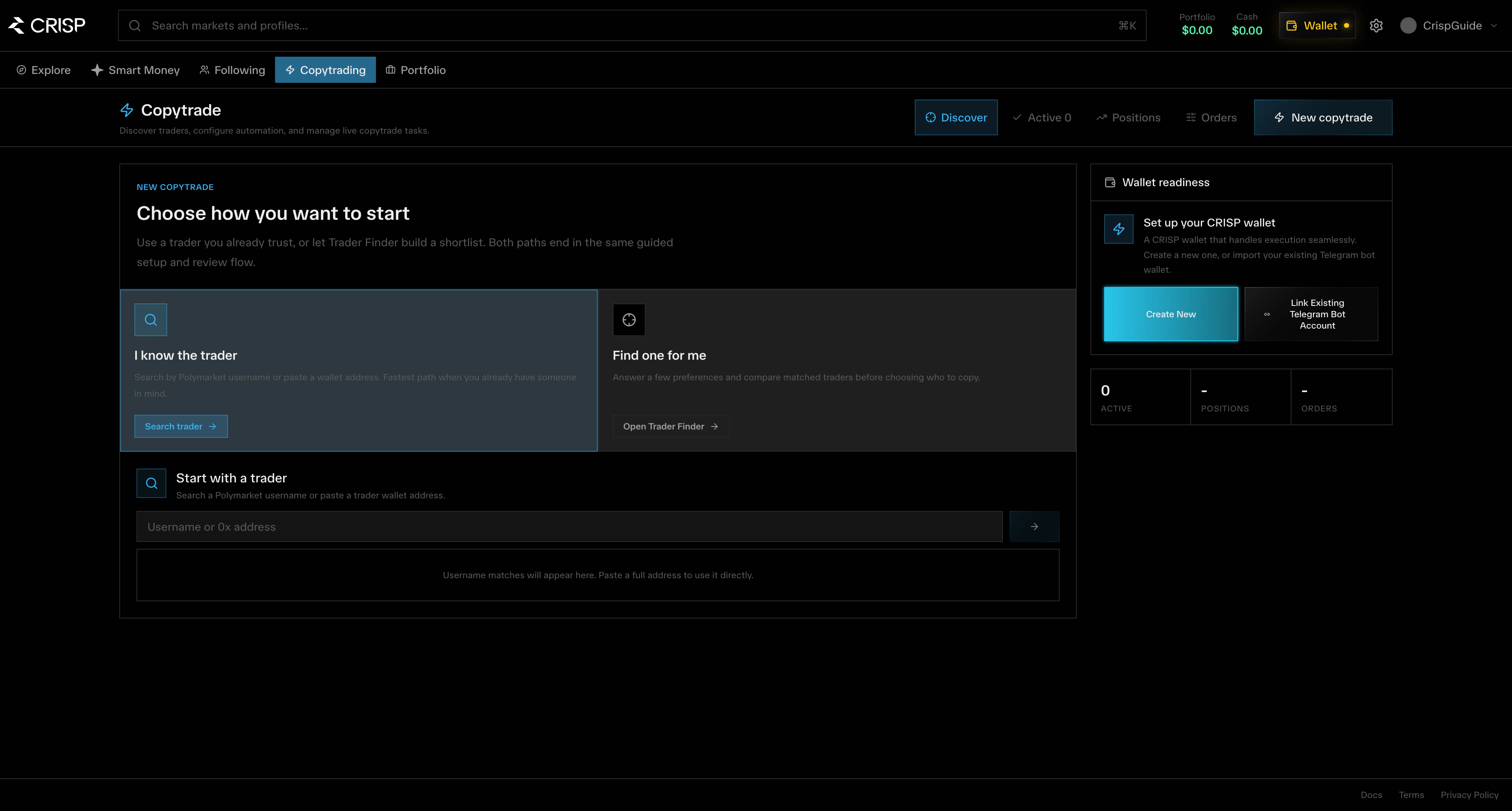Select the I know the trader option
This screenshot has width=1512, height=811.
point(359,371)
